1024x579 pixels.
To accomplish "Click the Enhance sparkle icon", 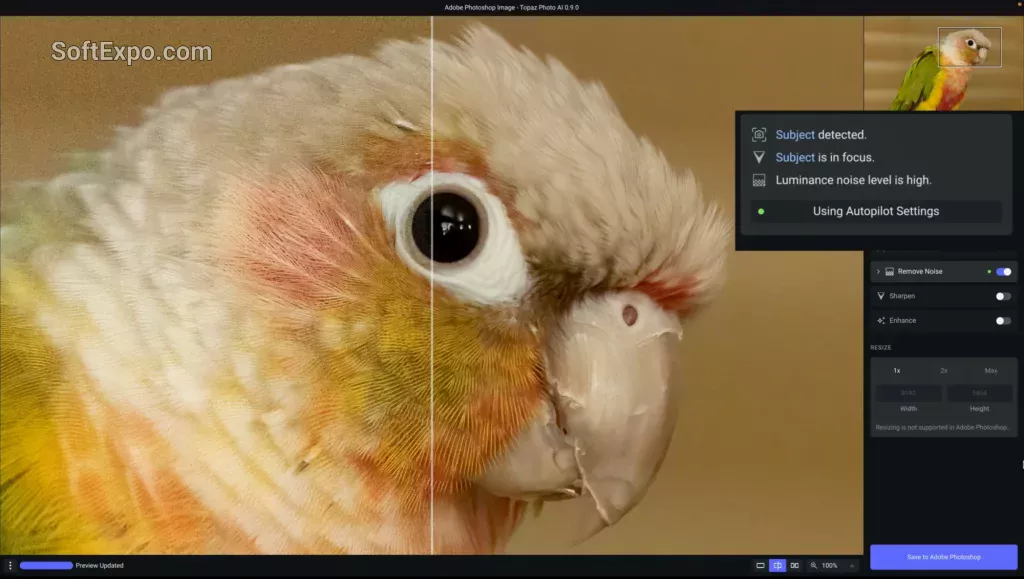I will click(881, 321).
